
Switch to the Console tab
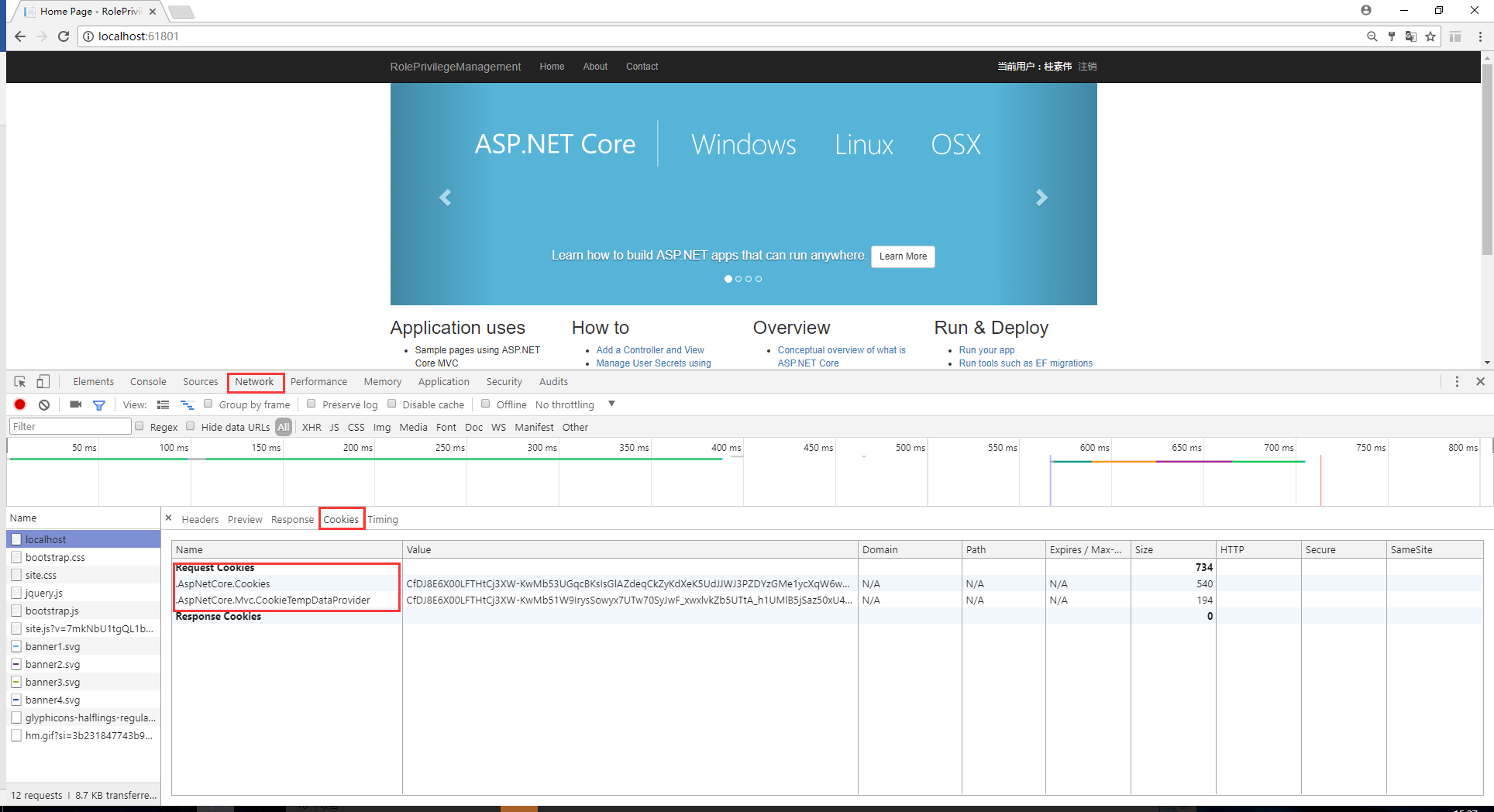[x=148, y=381]
